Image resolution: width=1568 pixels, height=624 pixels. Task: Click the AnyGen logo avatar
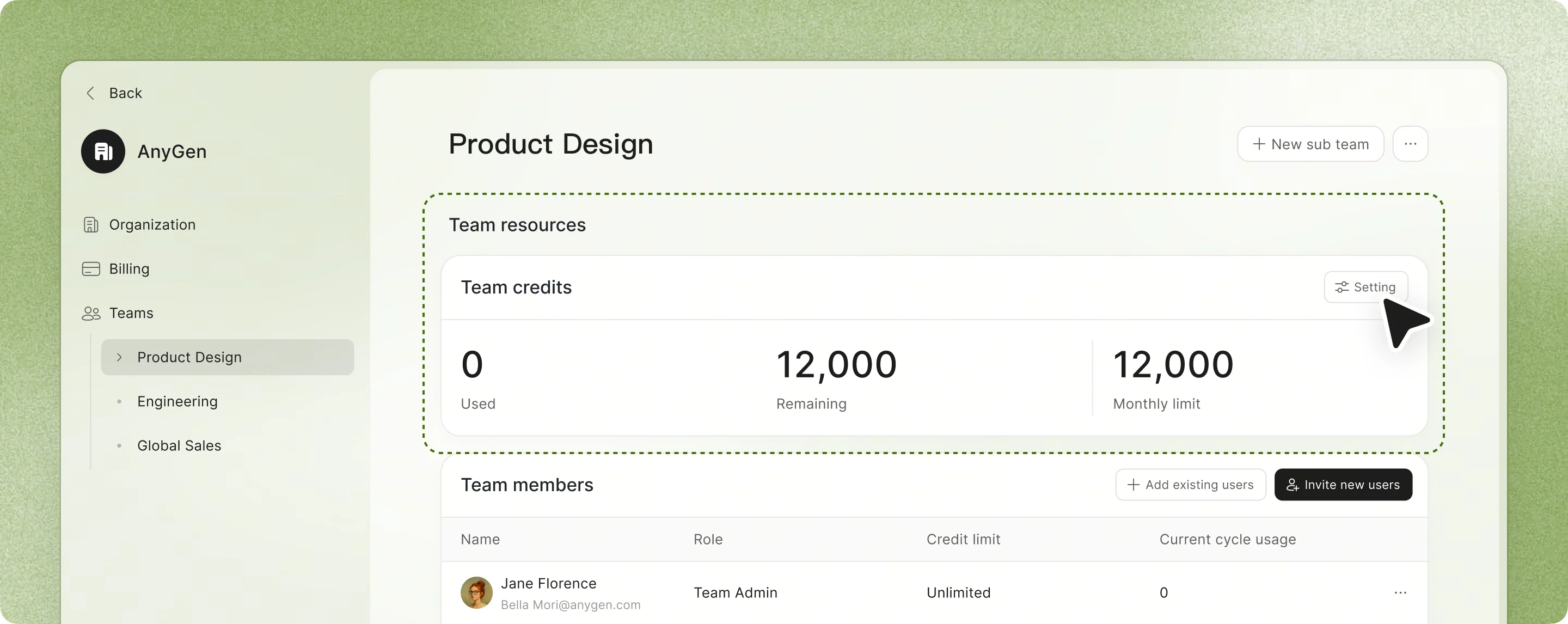pyautogui.click(x=103, y=151)
